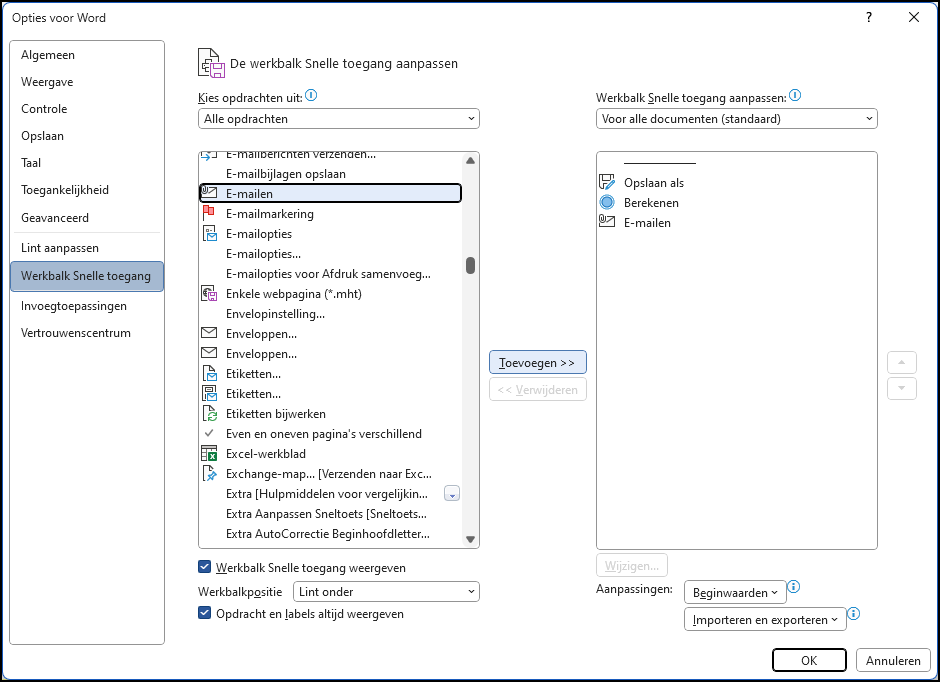Expand the Extra [Hulpmiddelen] submenu arrow
This screenshot has height=682, width=940.
point(452,494)
